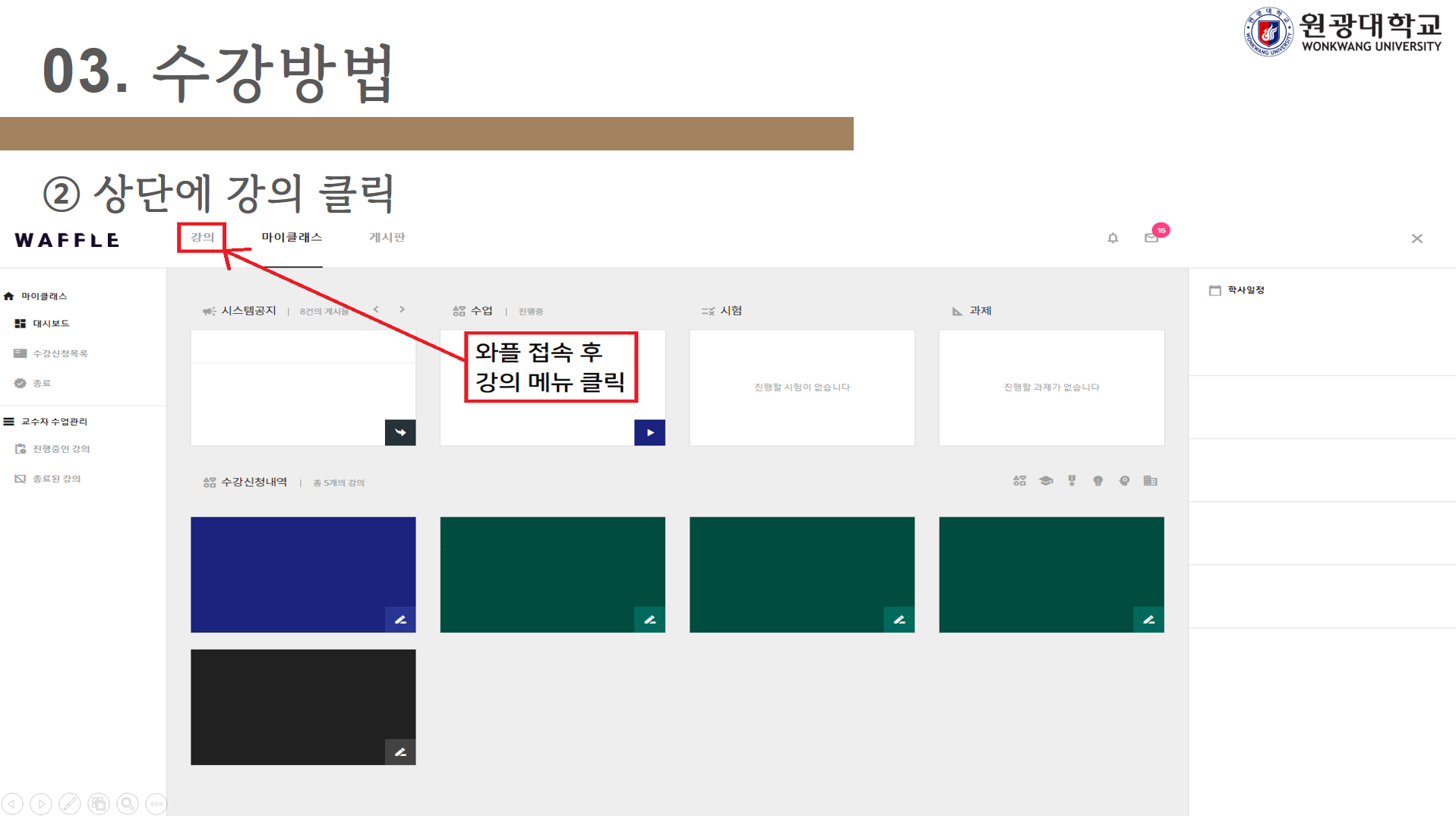Show previous 시스템공지 with left chevron

376,309
